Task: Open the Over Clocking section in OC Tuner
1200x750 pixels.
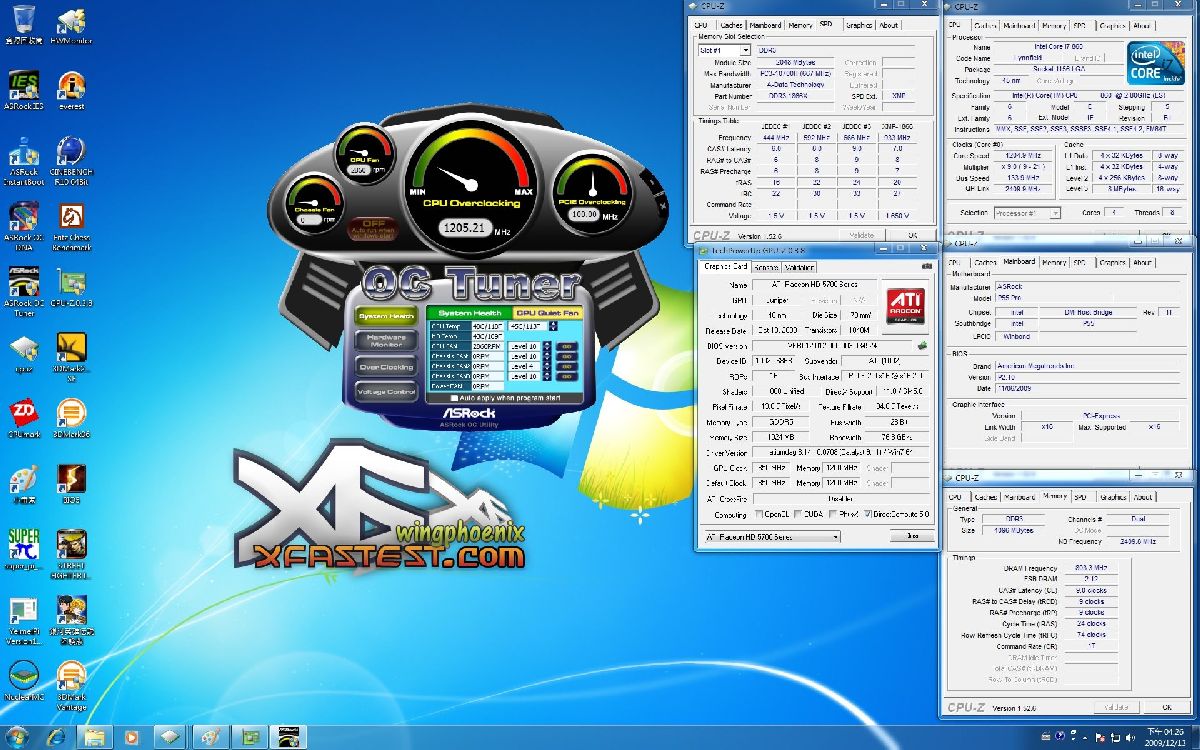Action: coord(387,367)
